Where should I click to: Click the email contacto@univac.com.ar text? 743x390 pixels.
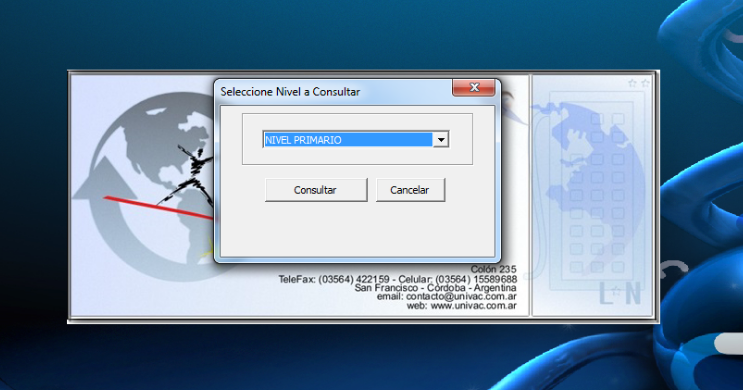coord(446,297)
